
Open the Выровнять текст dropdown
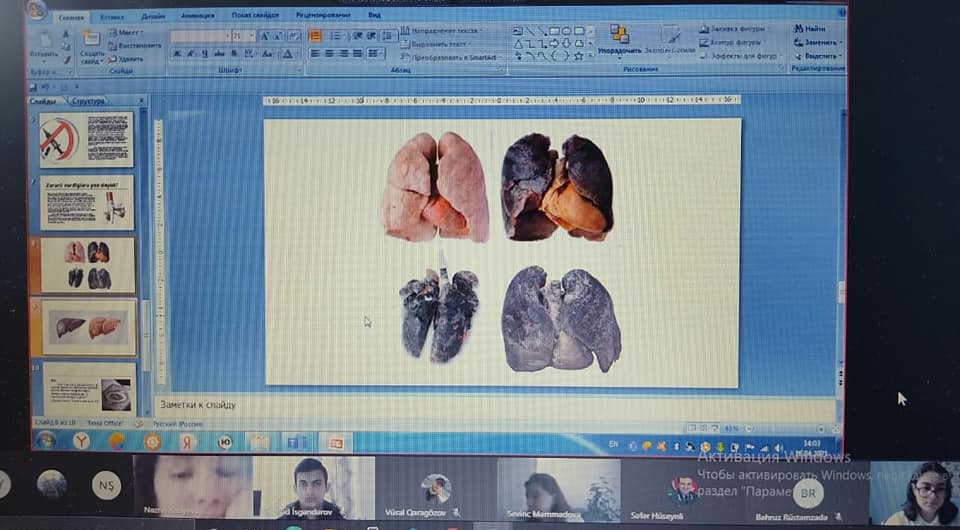pos(436,44)
